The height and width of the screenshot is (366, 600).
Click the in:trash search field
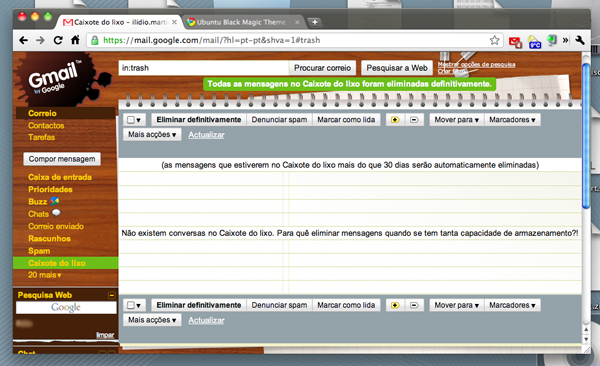(204, 68)
